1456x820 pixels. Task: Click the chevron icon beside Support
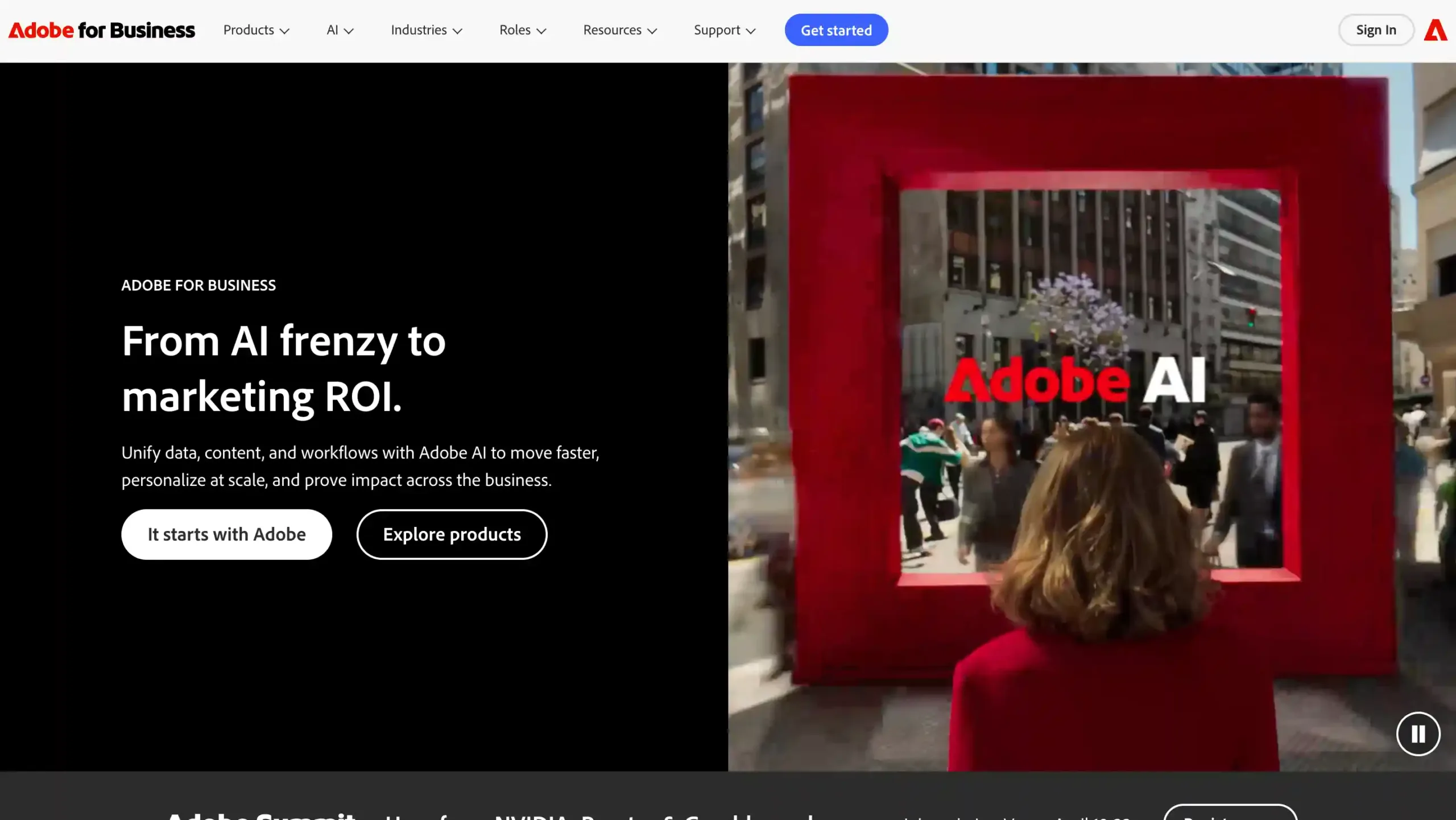751,31
